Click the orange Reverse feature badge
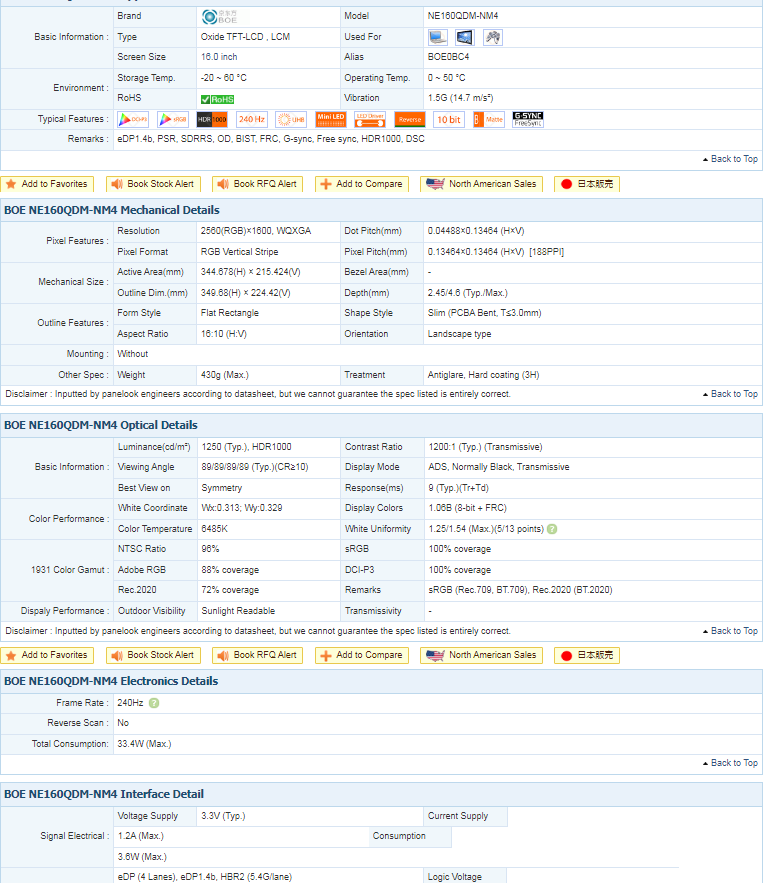 pos(410,119)
